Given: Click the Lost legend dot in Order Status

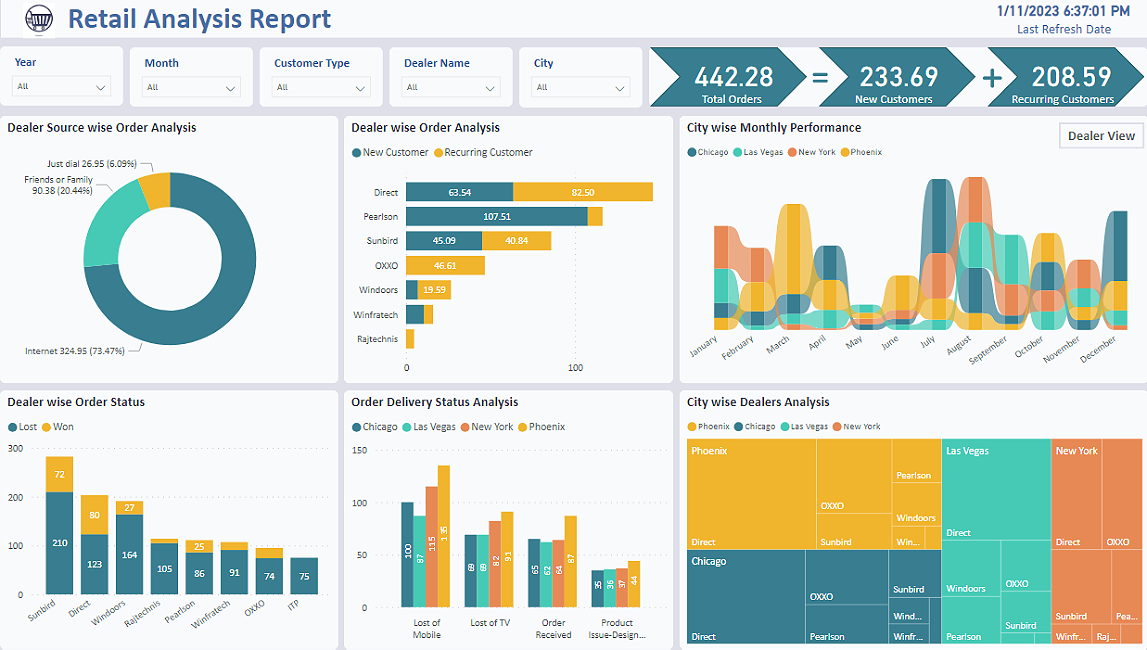Looking at the screenshot, I should (x=13, y=427).
